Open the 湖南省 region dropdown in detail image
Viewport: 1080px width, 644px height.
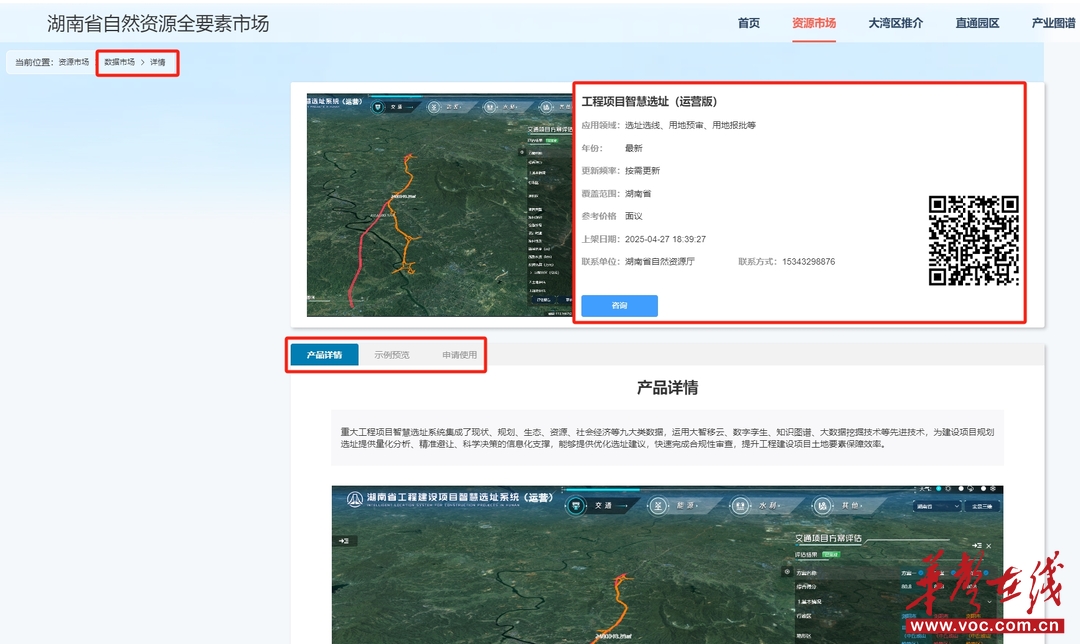point(937,506)
